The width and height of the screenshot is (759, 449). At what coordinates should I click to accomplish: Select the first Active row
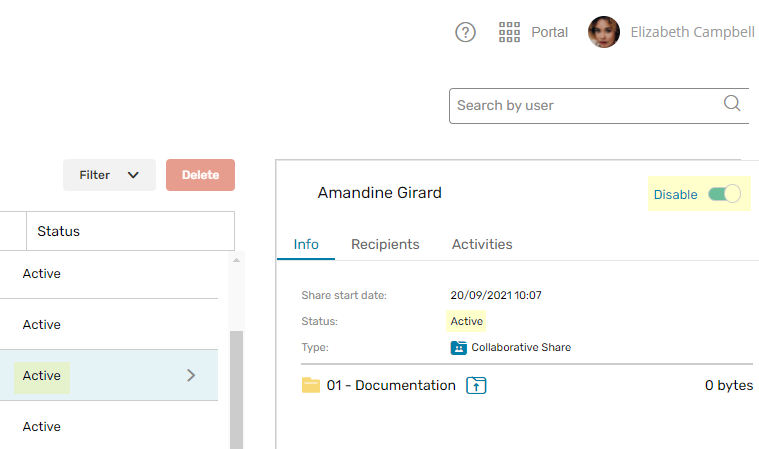[109, 274]
